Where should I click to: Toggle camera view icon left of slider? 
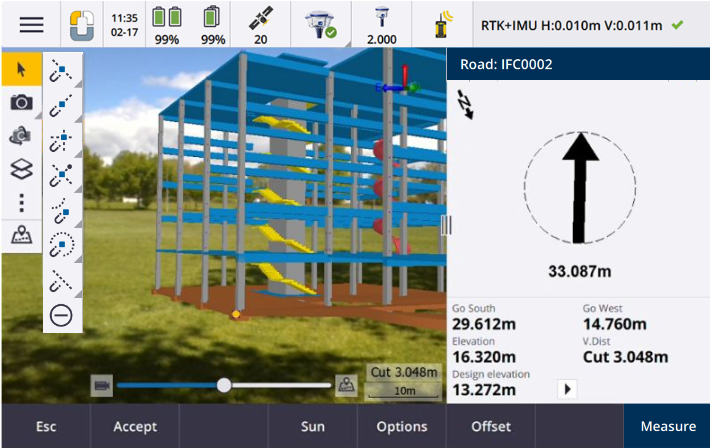101,385
